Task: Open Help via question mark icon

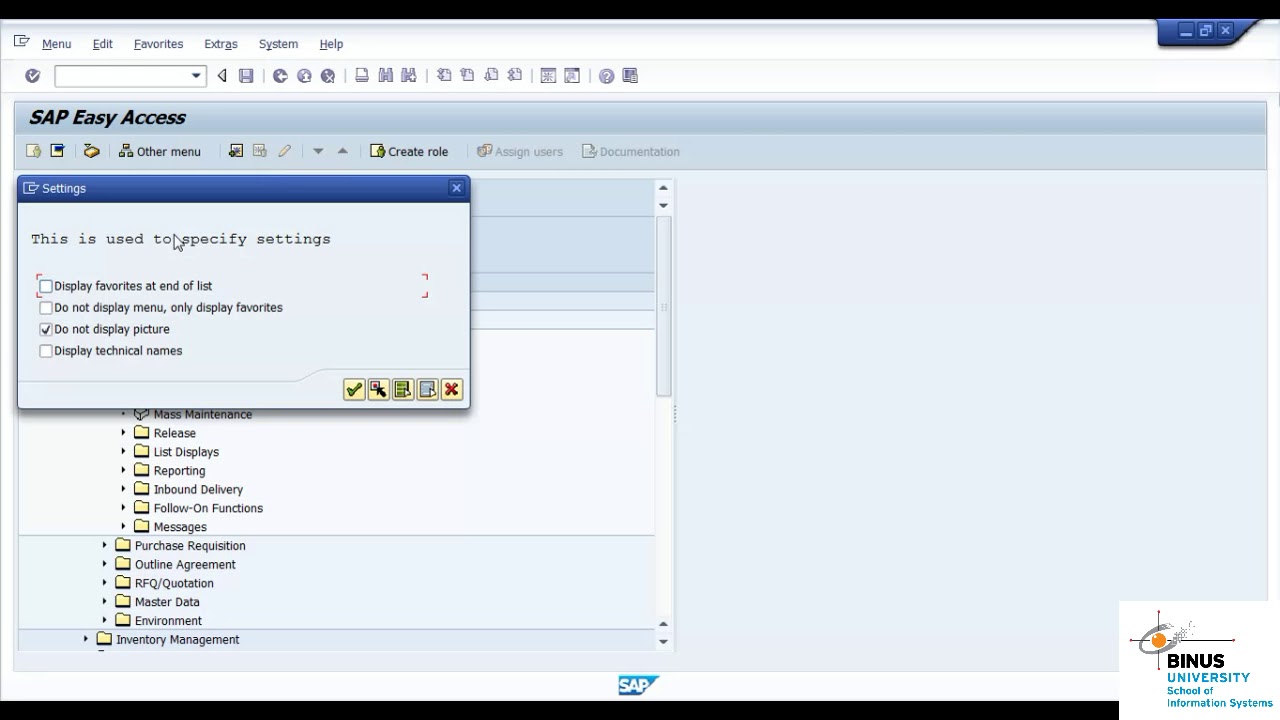Action: coord(606,76)
